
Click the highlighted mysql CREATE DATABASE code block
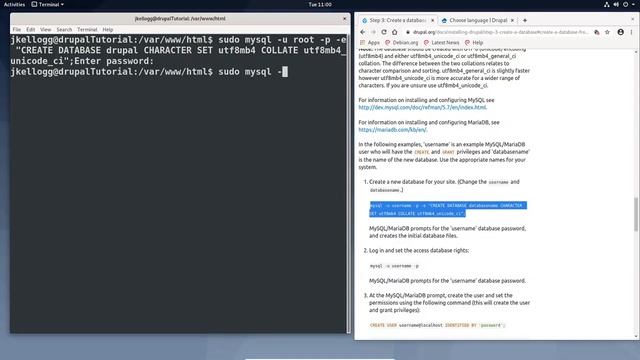tap(448, 209)
